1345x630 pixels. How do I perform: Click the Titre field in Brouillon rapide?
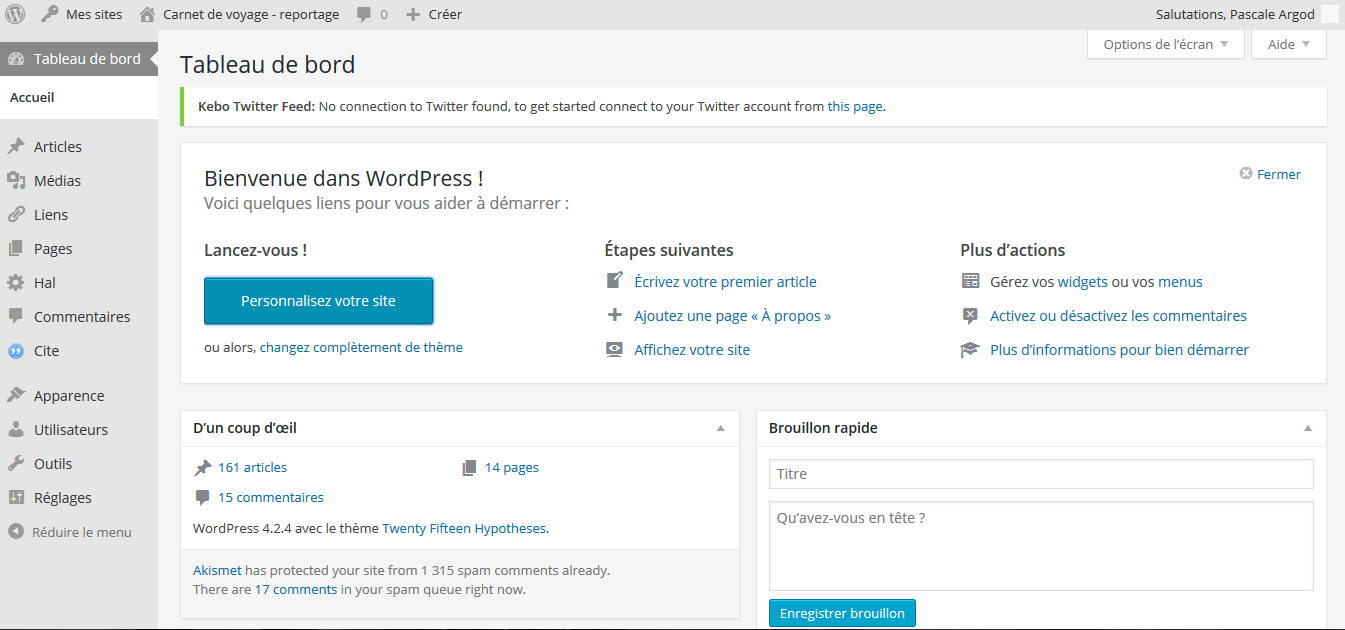coord(1040,474)
